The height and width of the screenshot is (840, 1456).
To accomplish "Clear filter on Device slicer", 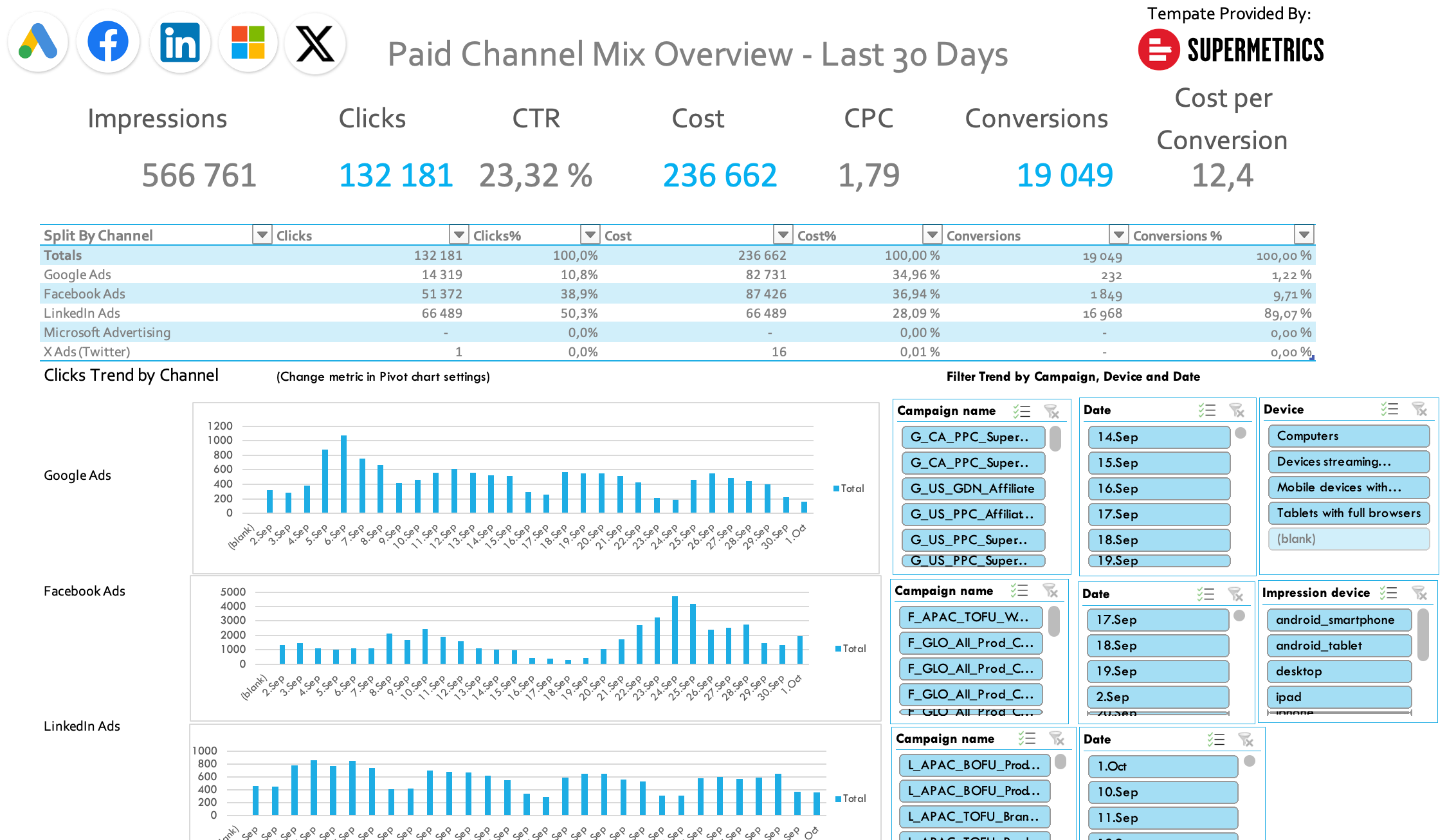I will [x=1419, y=409].
